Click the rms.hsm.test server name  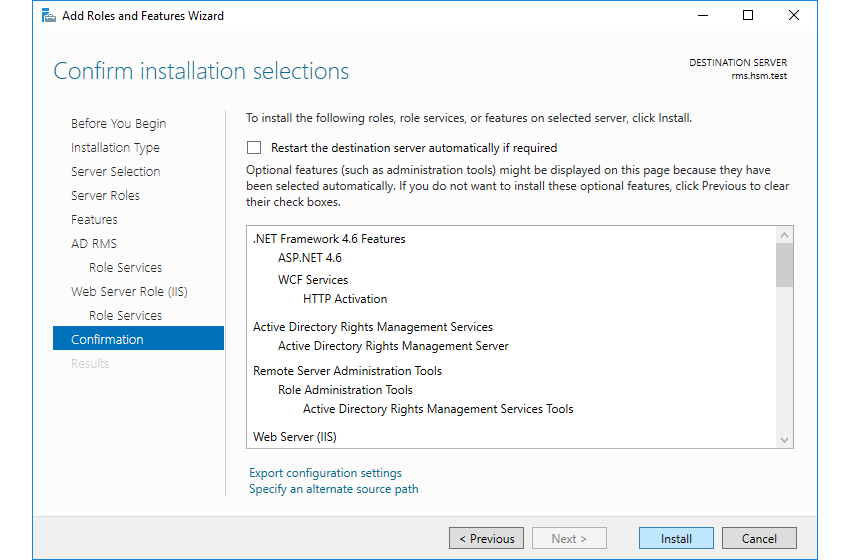[759, 76]
